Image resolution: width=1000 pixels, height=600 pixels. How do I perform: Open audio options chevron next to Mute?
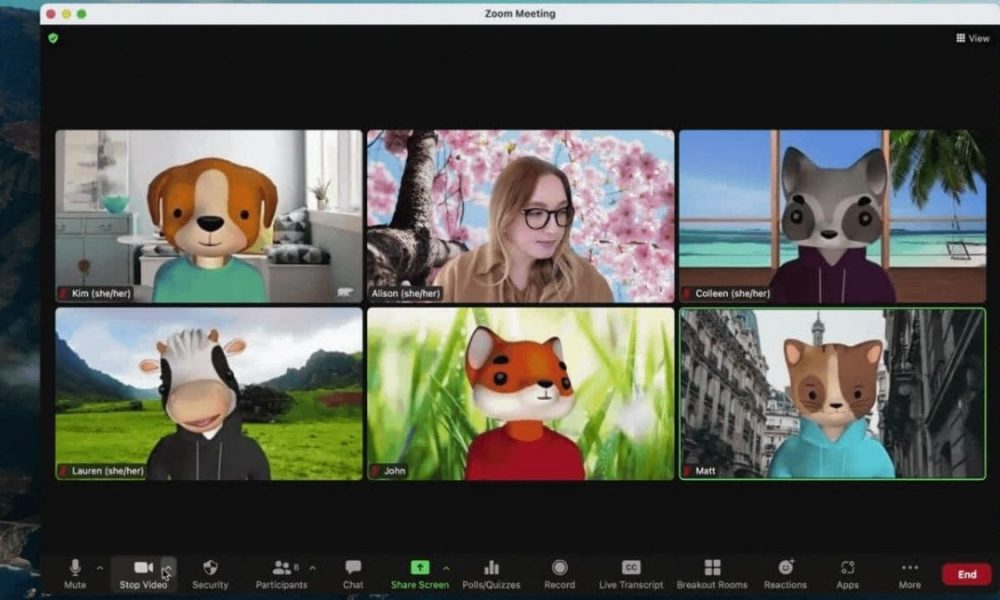(x=100, y=567)
